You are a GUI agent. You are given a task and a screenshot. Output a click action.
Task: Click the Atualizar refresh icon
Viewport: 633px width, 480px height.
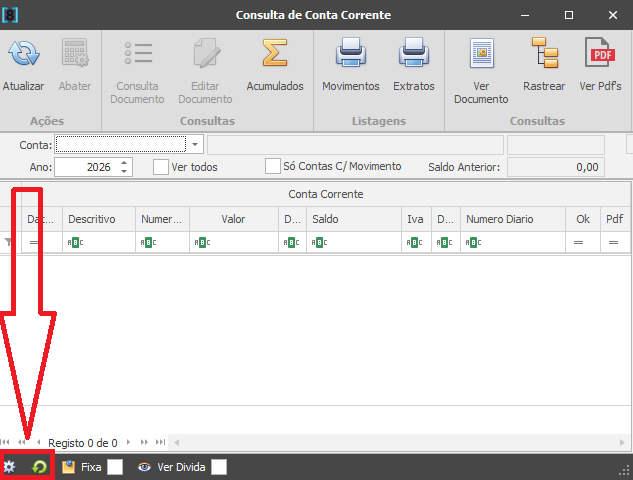[x=23, y=54]
